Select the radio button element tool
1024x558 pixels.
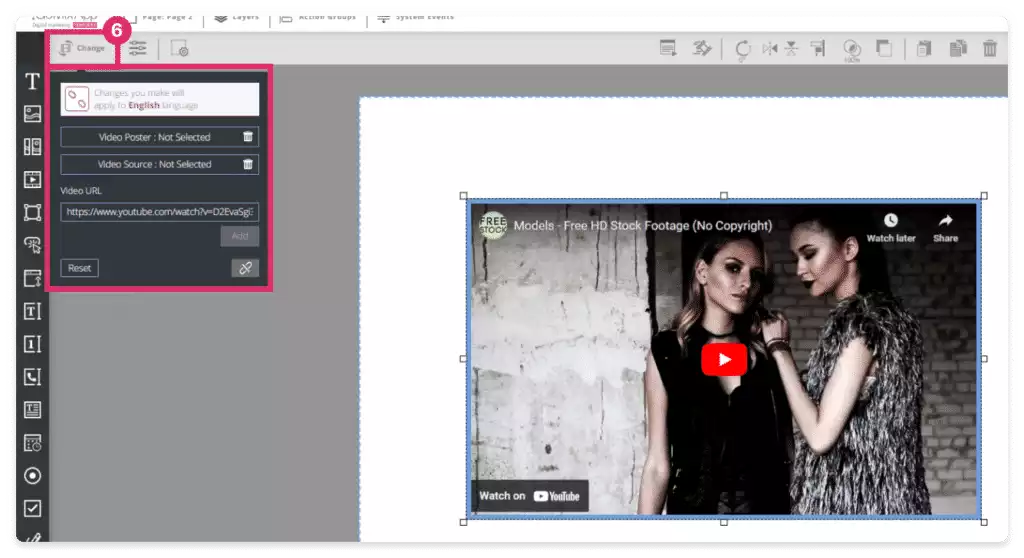(x=32, y=475)
